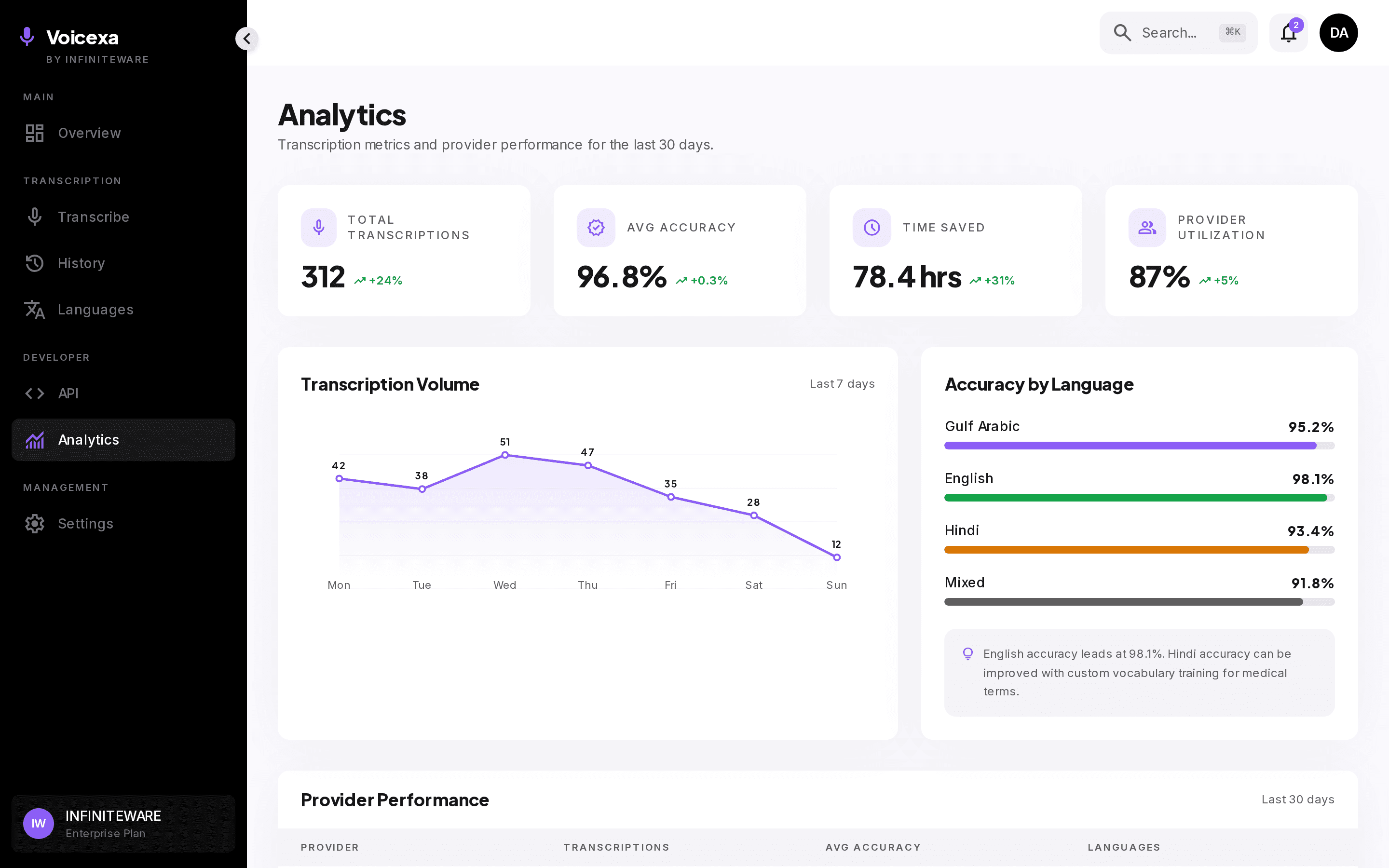1389x868 pixels.
Task: Collapse the sidebar with the chevron button
Action: pyautogui.click(x=247, y=39)
